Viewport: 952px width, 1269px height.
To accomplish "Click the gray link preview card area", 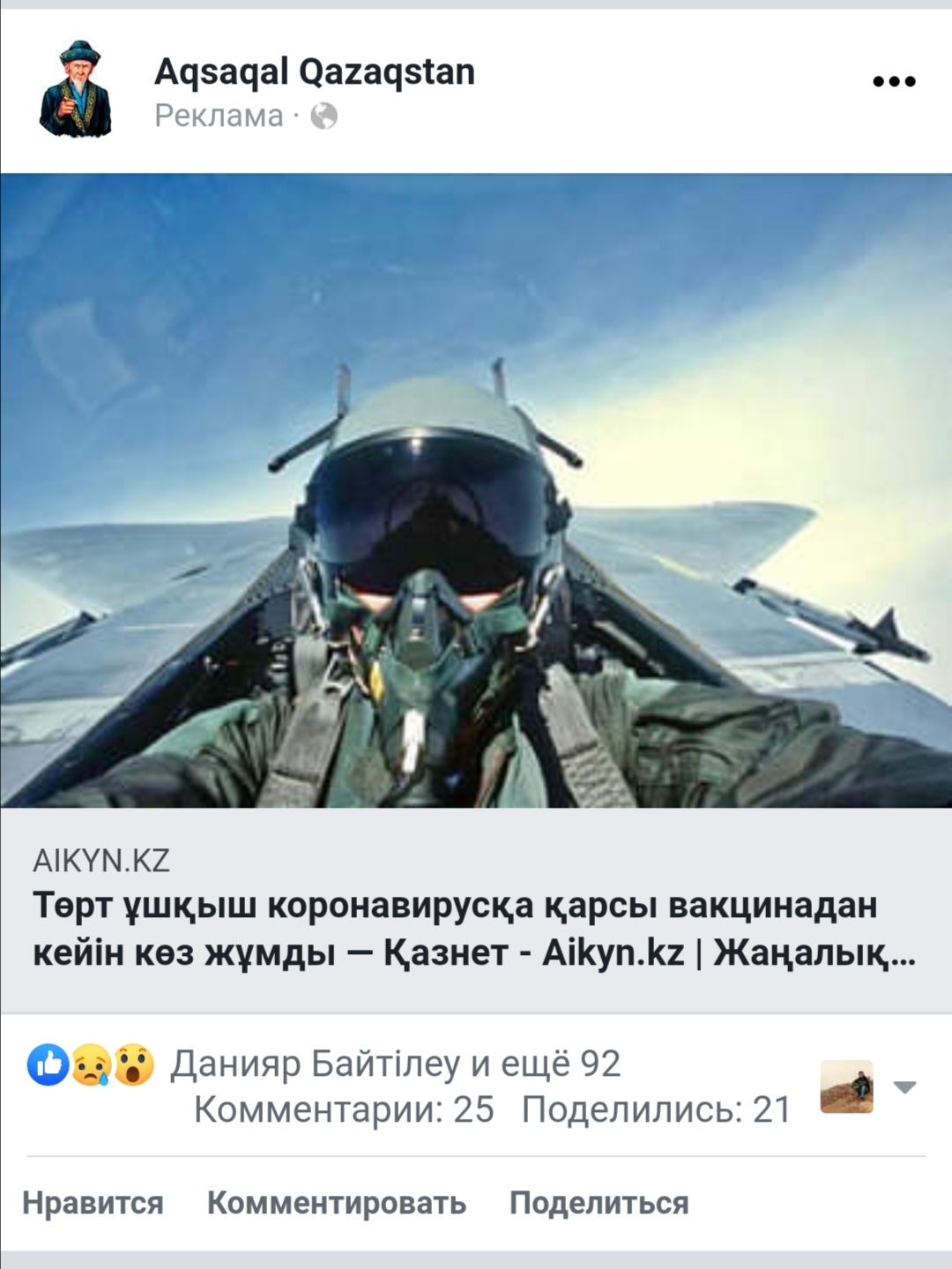I will 476,910.
